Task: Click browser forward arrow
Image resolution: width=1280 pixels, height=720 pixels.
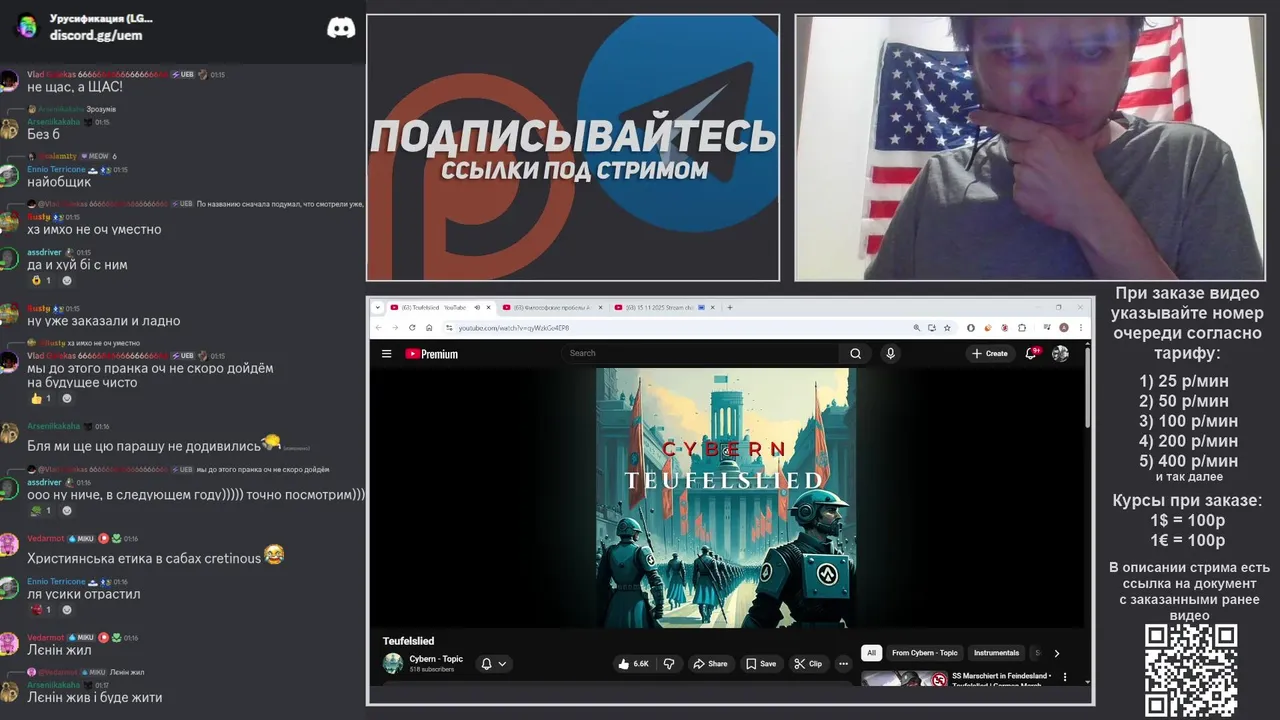Action: (x=395, y=327)
